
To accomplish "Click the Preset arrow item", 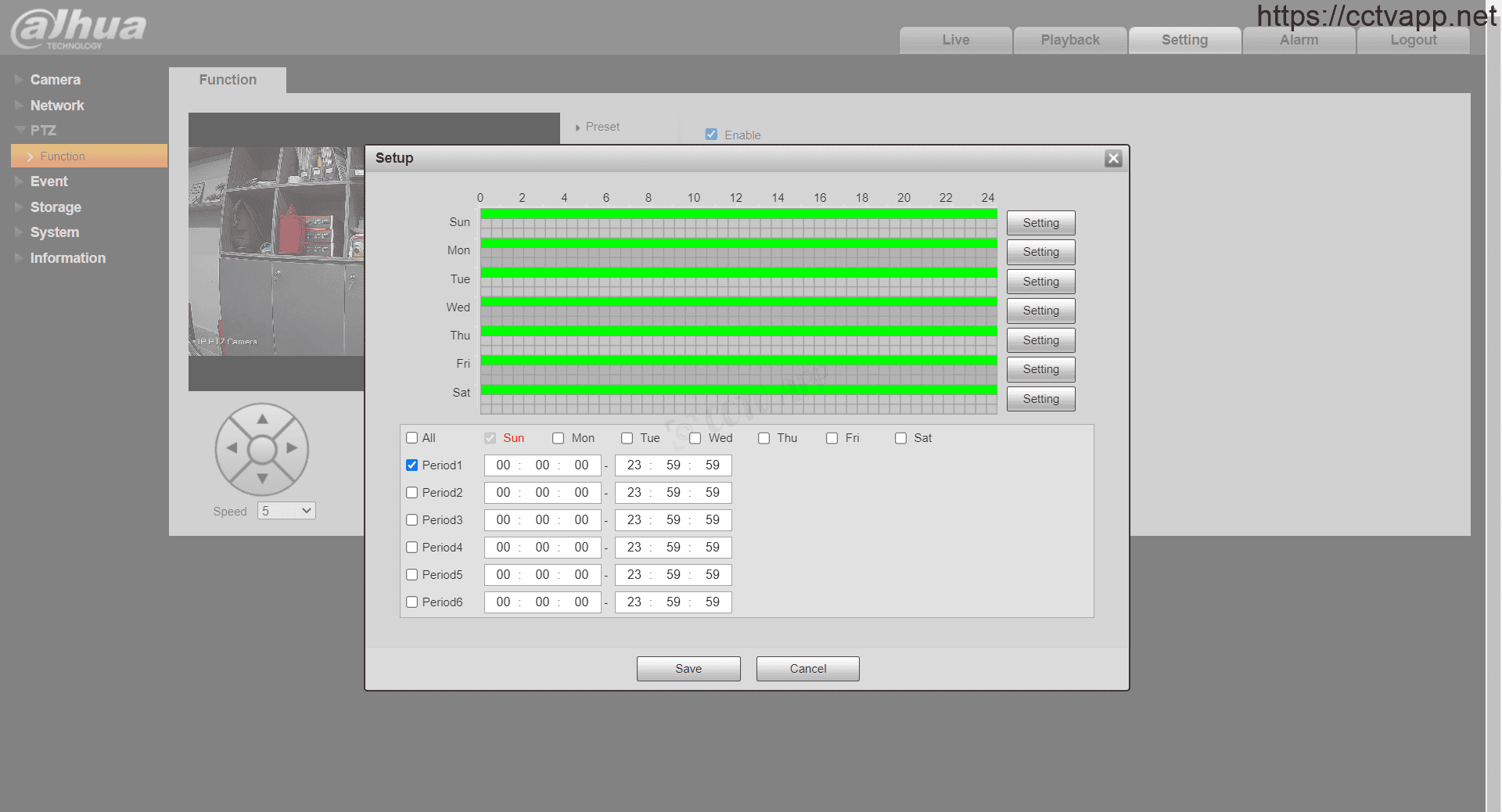I will (x=598, y=127).
